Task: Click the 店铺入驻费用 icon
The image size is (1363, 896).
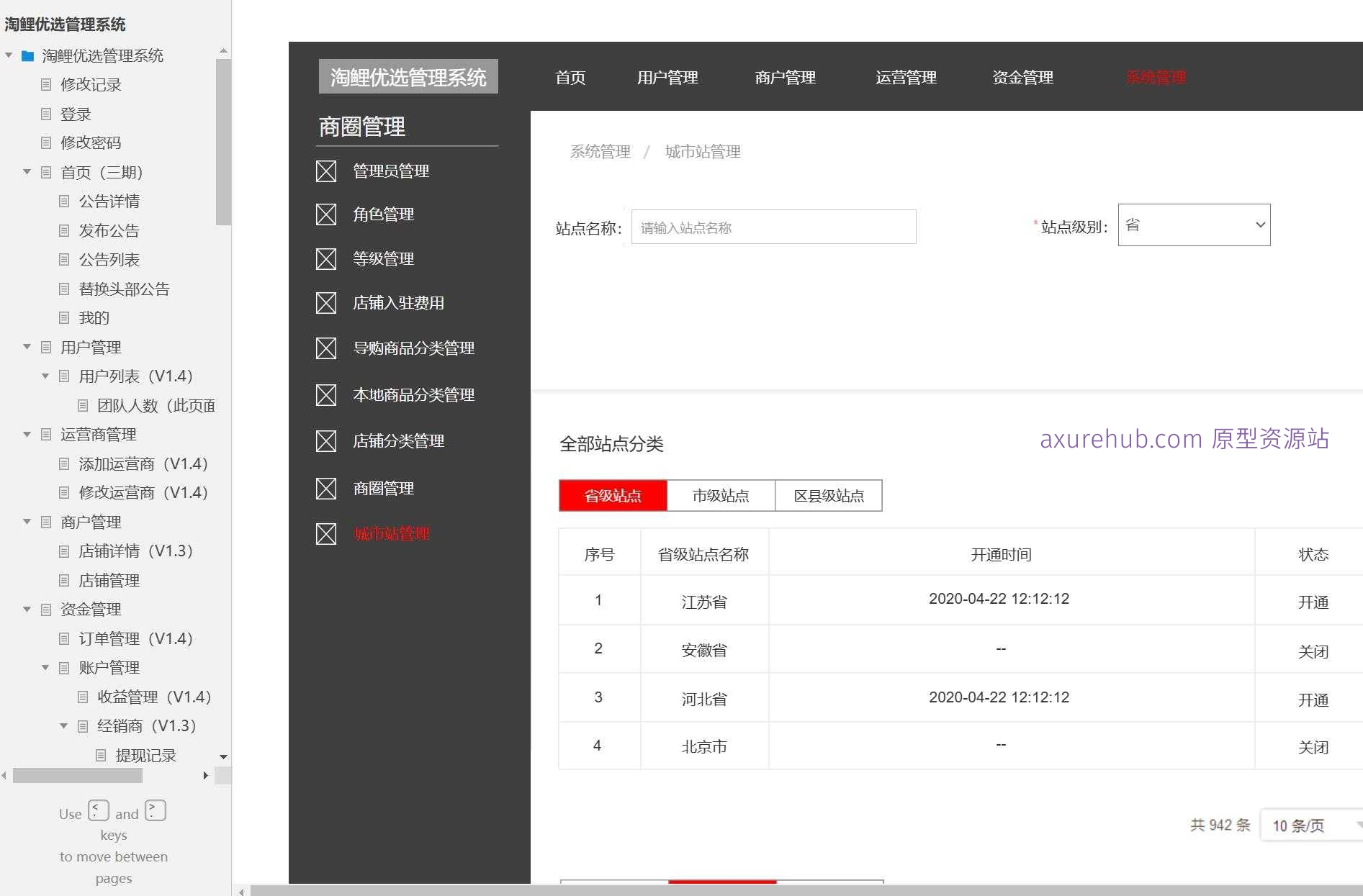Action: tap(326, 303)
